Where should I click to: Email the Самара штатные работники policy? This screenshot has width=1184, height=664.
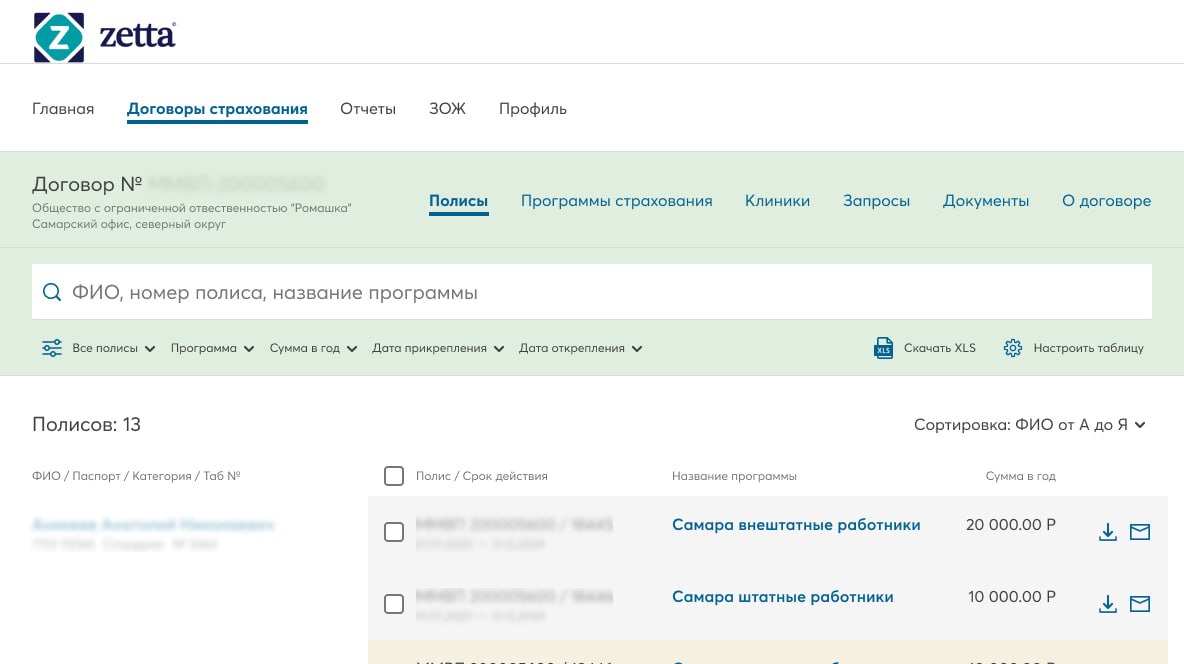1140,604
